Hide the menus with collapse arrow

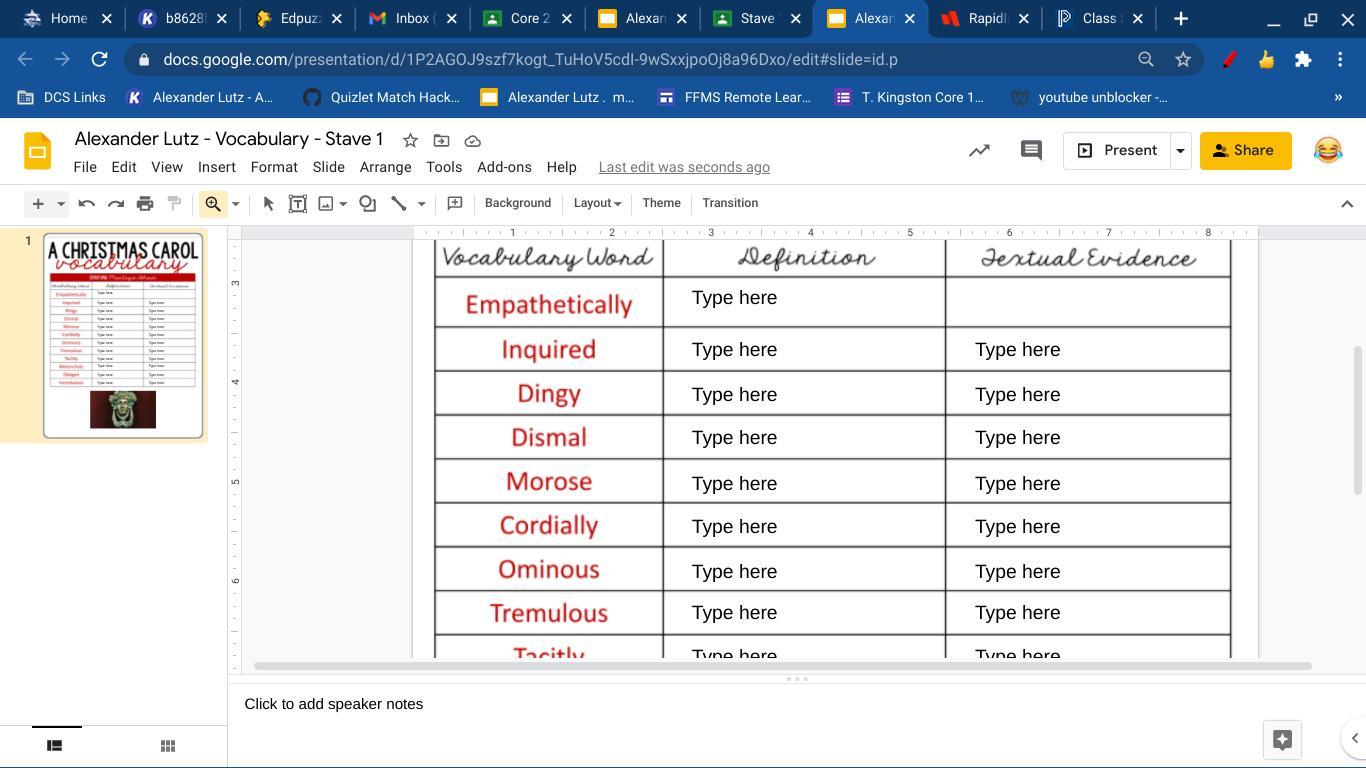(x=1346, y=204)
